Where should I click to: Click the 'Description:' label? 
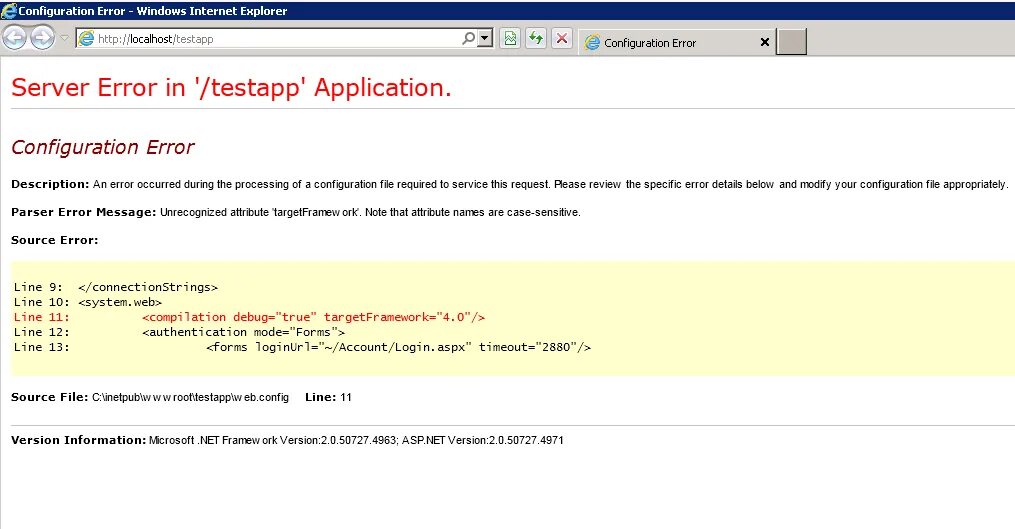[50, 184]
